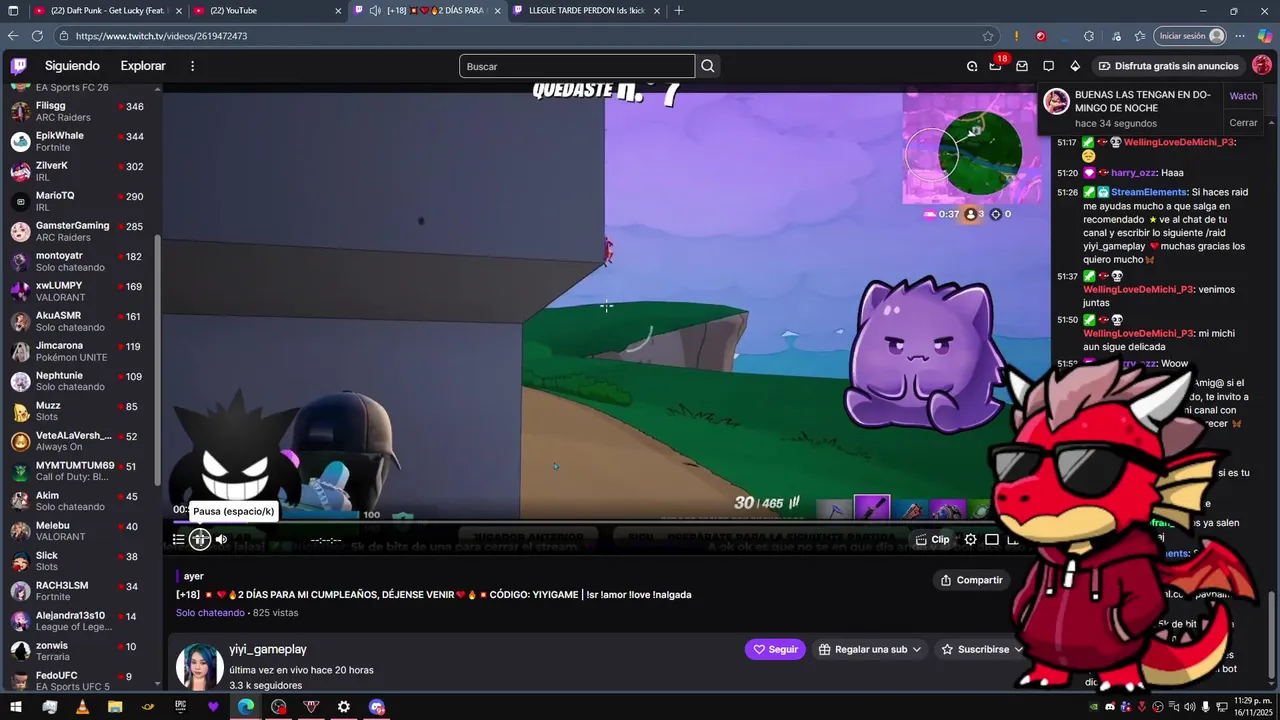This screenshot has width=1280, height=720.
Task: Open EpikWhale channel in sidebar
Action: 80,141
